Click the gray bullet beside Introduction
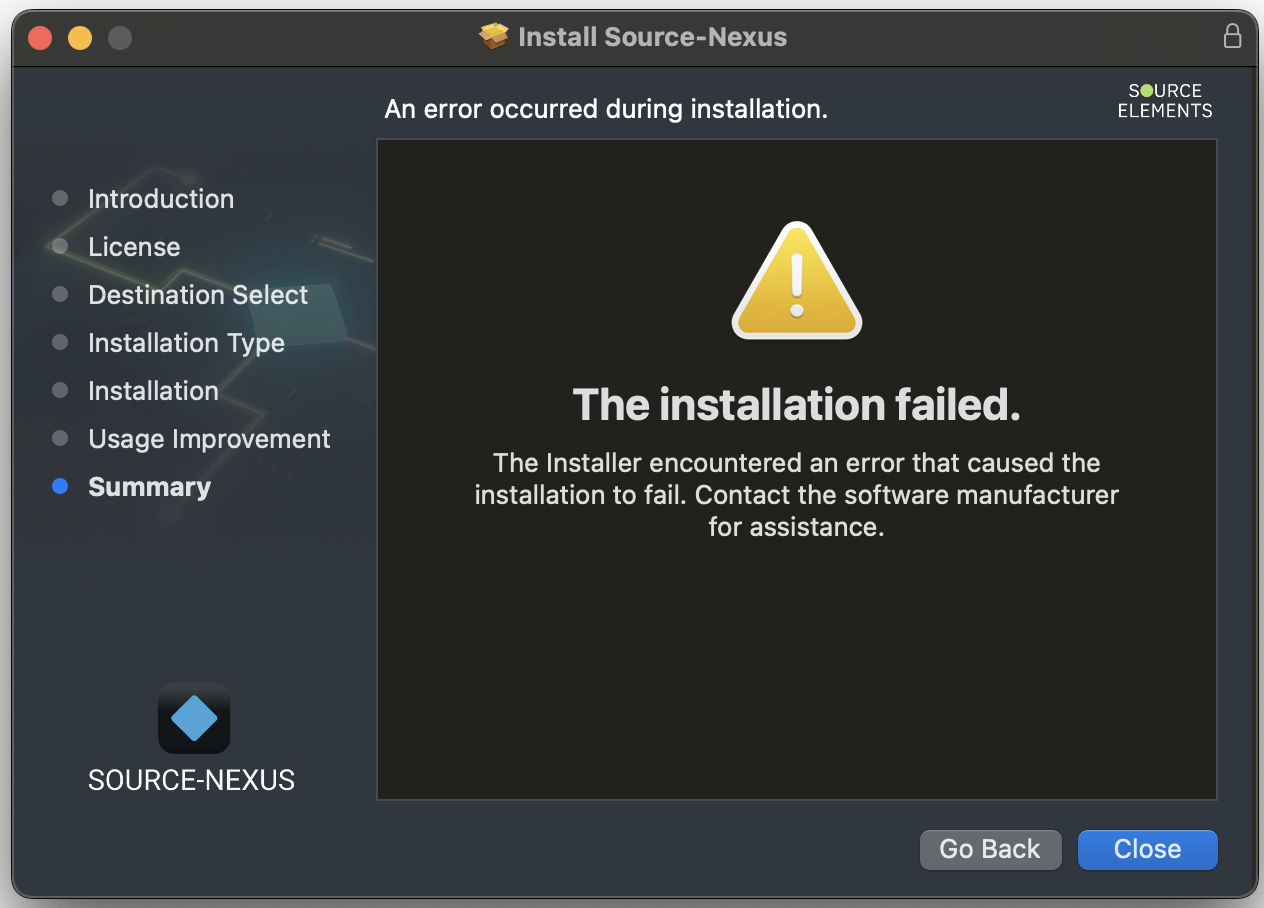The width and height of the screenshot is (1264, 908). [x=60, y=199]
